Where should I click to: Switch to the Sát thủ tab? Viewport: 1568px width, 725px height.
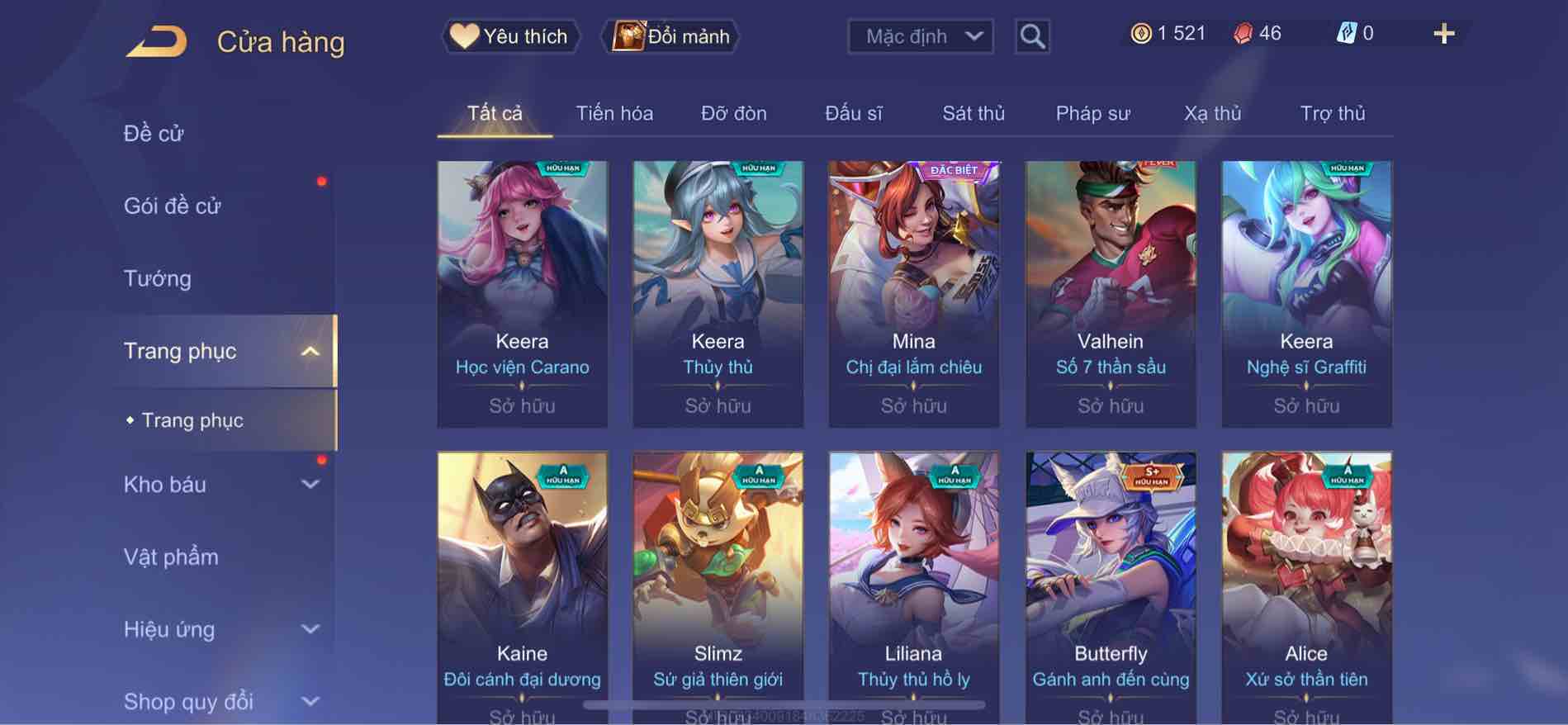tap(973, 113)
